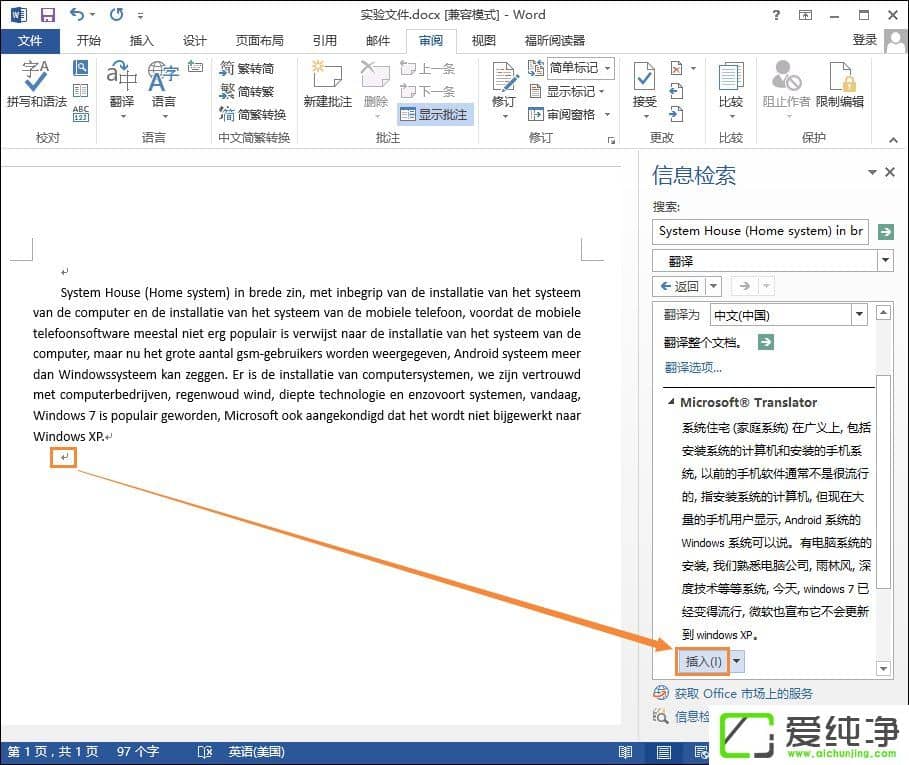Screen dimensions: 909x765
Task: Click the search text field in 信息检索 pane
Action: (x=761, y=231)
